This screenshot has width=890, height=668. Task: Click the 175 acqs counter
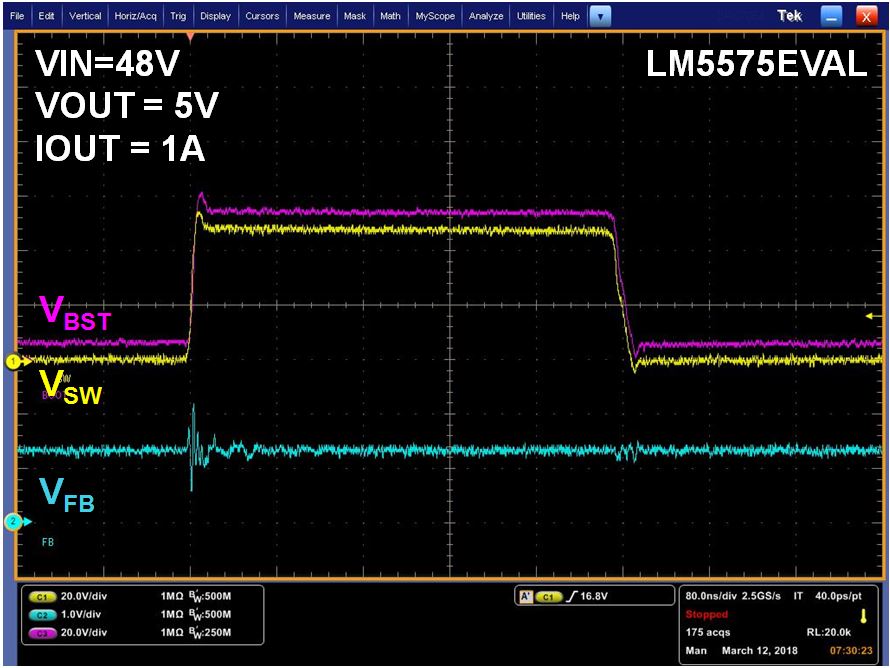[708, 632]
